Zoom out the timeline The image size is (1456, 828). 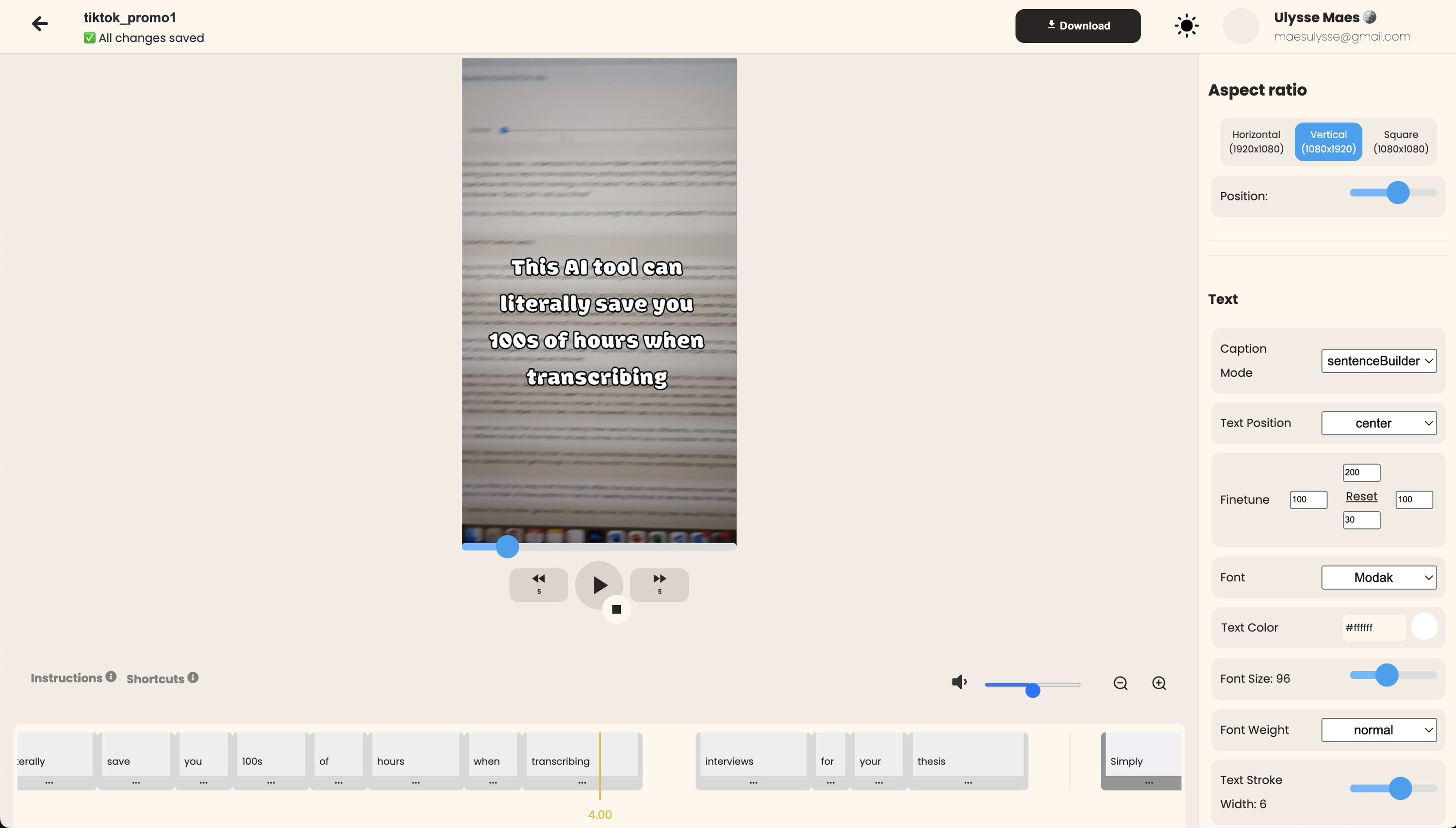point(1120,683)
